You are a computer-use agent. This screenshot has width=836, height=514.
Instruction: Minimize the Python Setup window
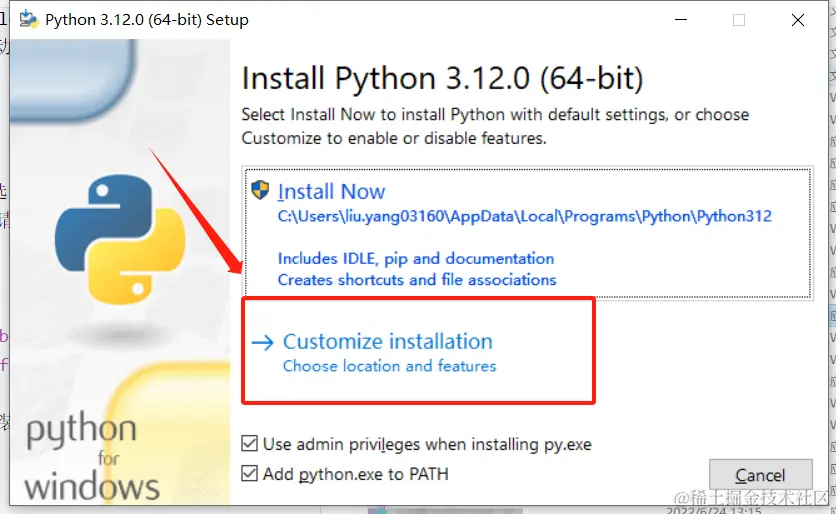coord(681,20)
